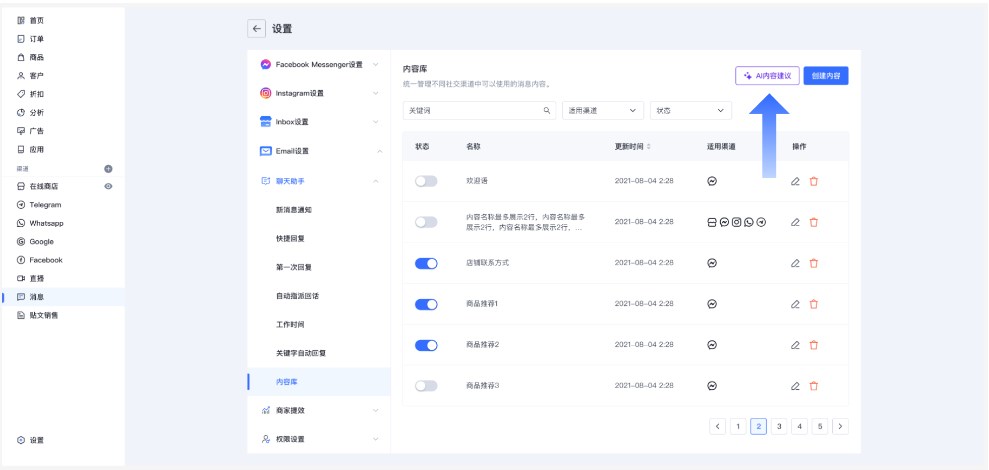The width and height of the screenshot is (989, 470).
Task: Turn off the 商品推荐2 toggle
Action: click(426, 345)
